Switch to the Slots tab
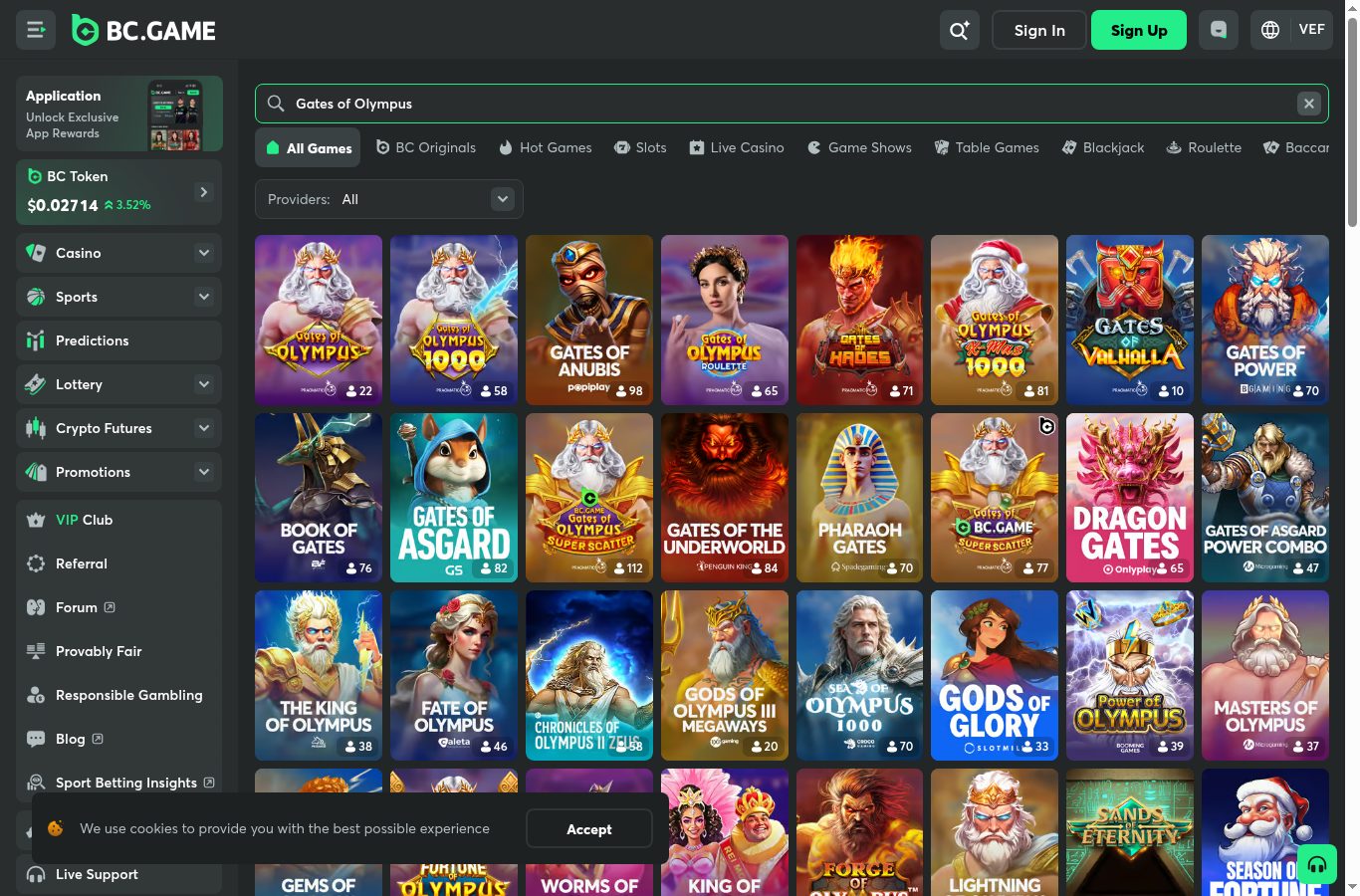Viewport: 1360px width, 896px height. tap(640, 147)
